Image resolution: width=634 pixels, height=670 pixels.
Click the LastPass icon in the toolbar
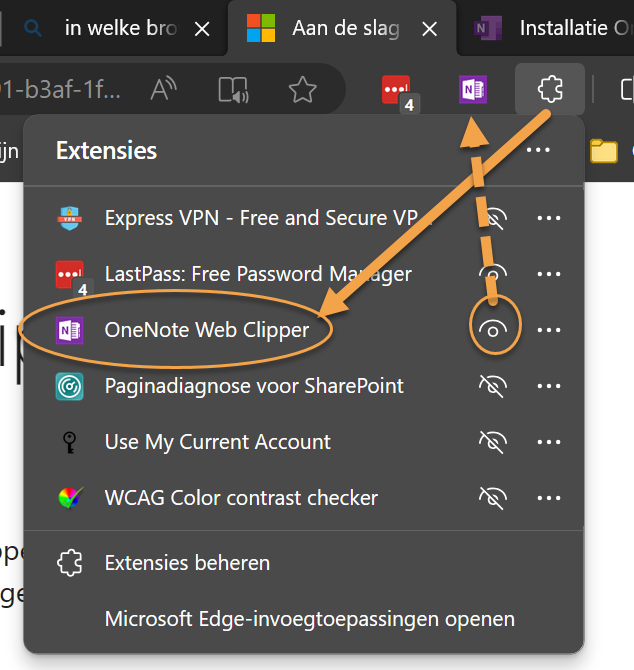pos(396,91)
